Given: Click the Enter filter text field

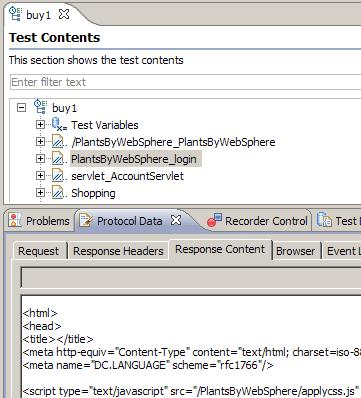Looking at the screenshot, I should (185, 82).
